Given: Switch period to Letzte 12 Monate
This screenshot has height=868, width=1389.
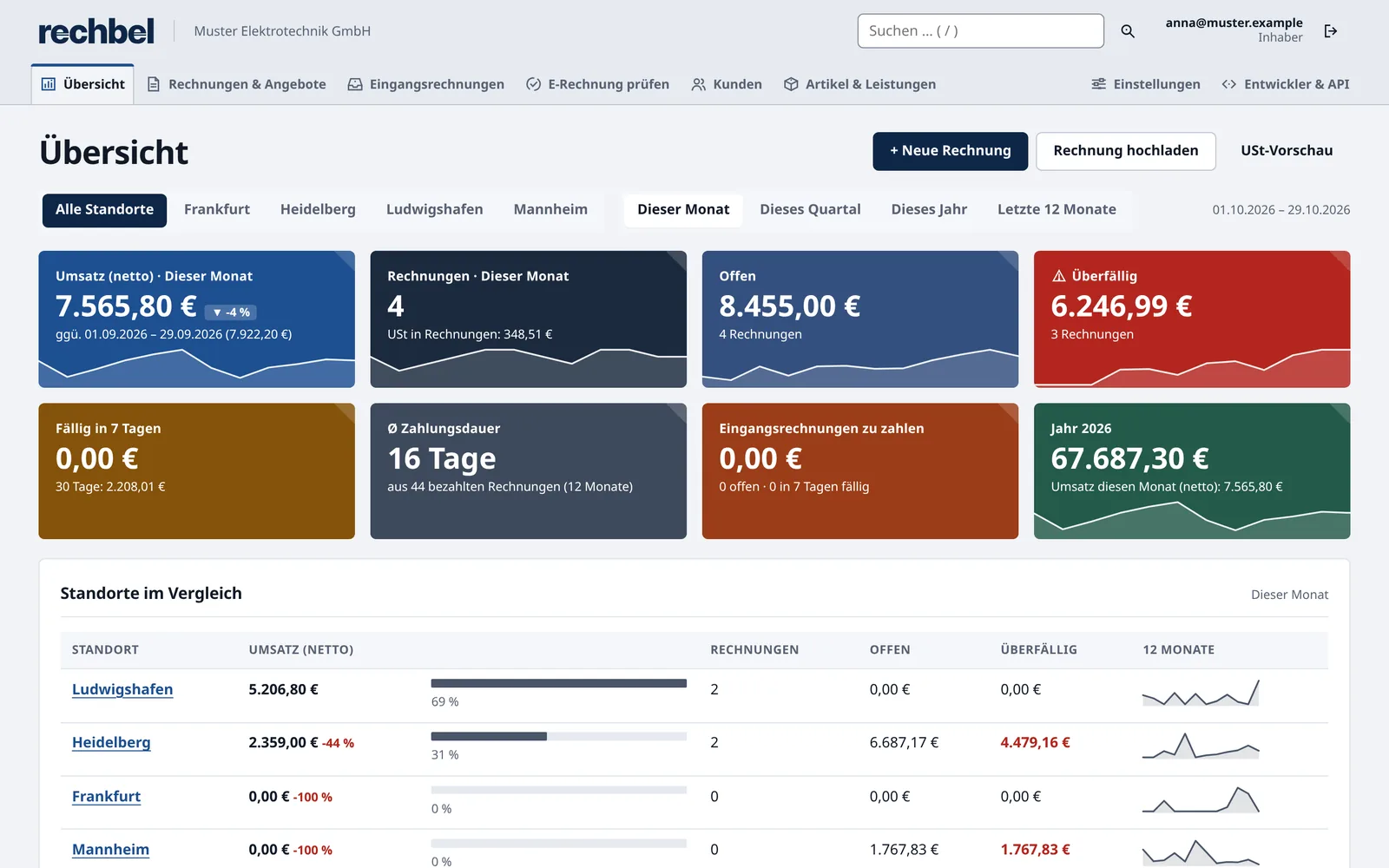Looking at the screenshot, I should [x=1057, y=210].
